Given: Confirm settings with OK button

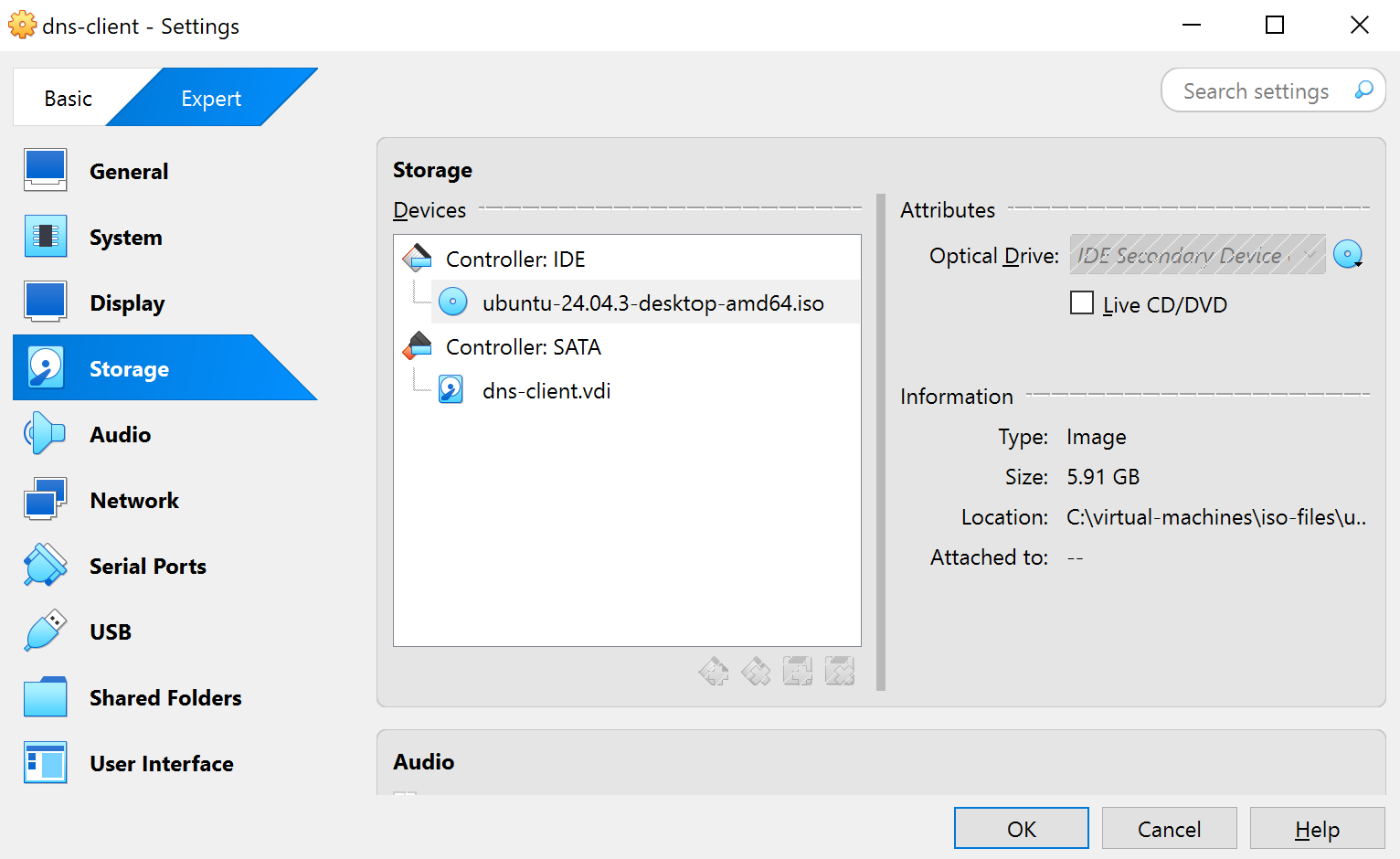Looking at the screenshot, I should [1022, 829].
